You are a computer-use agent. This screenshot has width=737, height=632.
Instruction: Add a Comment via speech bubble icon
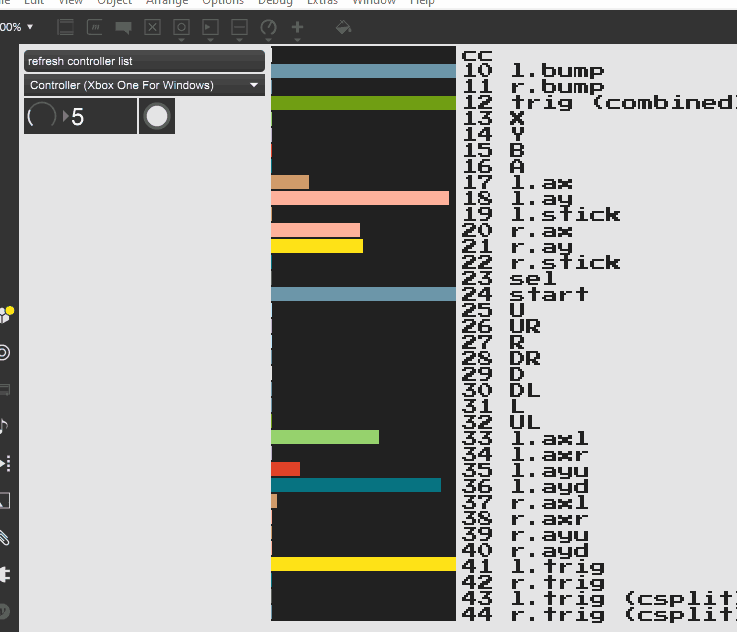click(x=123, y=27)
